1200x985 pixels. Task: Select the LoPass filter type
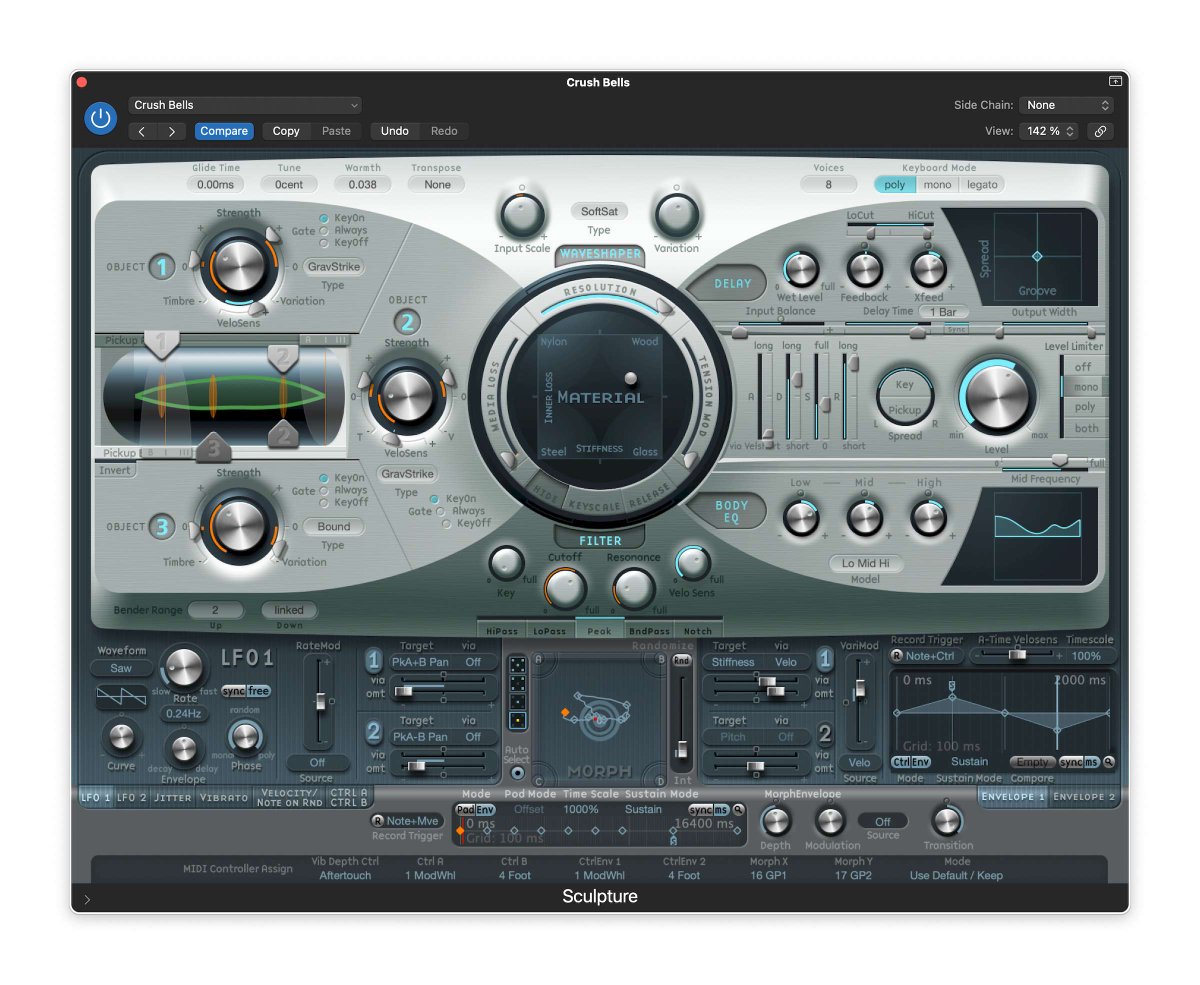[x=551, y=631]
